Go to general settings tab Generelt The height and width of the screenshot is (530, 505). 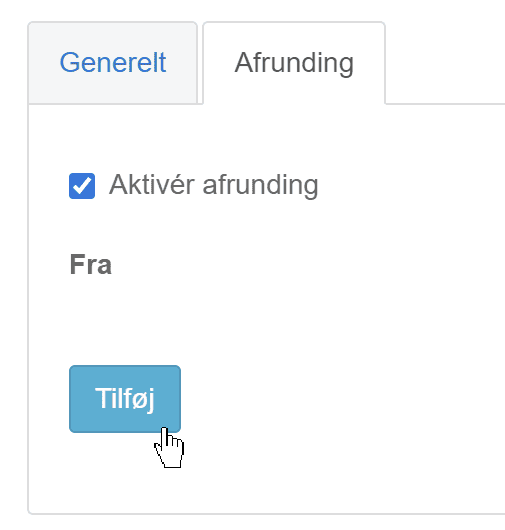(113, 63)
